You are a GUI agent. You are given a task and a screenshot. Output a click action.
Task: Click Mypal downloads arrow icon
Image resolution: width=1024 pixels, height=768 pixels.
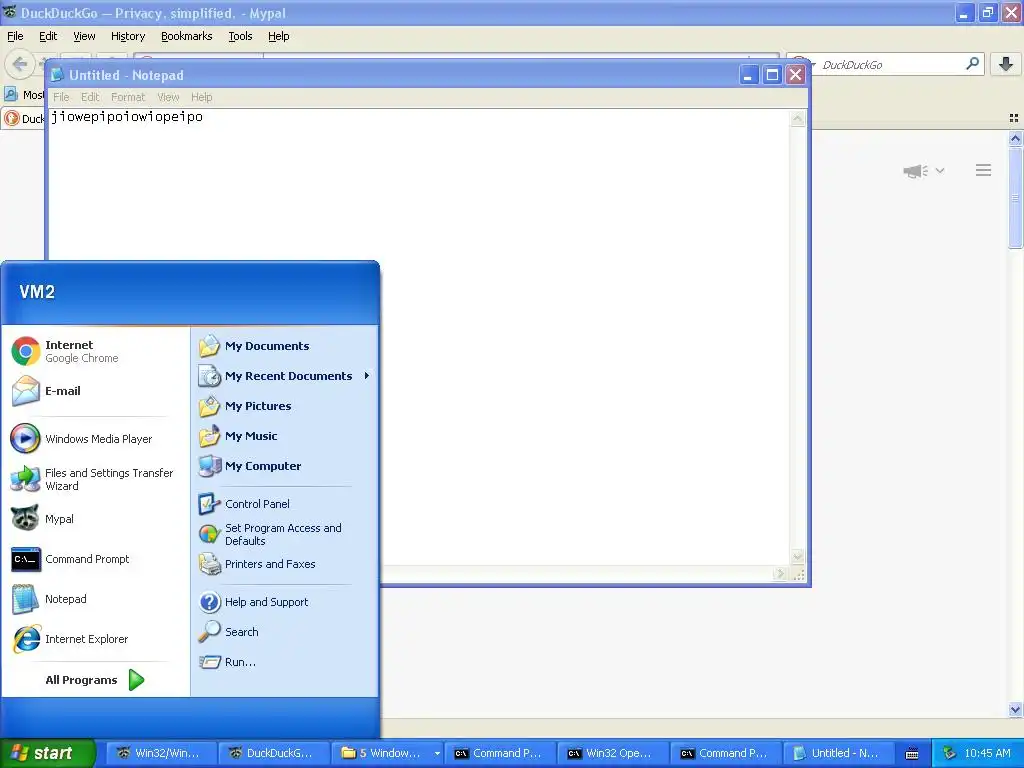[1006, 64]
